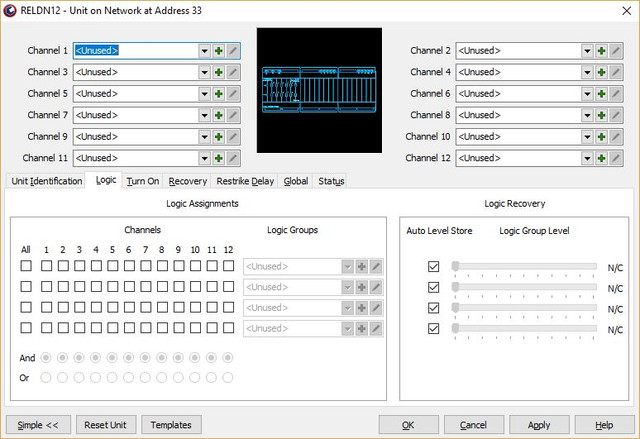Click the pencil icon for Channel 2
The width and height of the screenshot is (640, 439).
coord(616,51)
